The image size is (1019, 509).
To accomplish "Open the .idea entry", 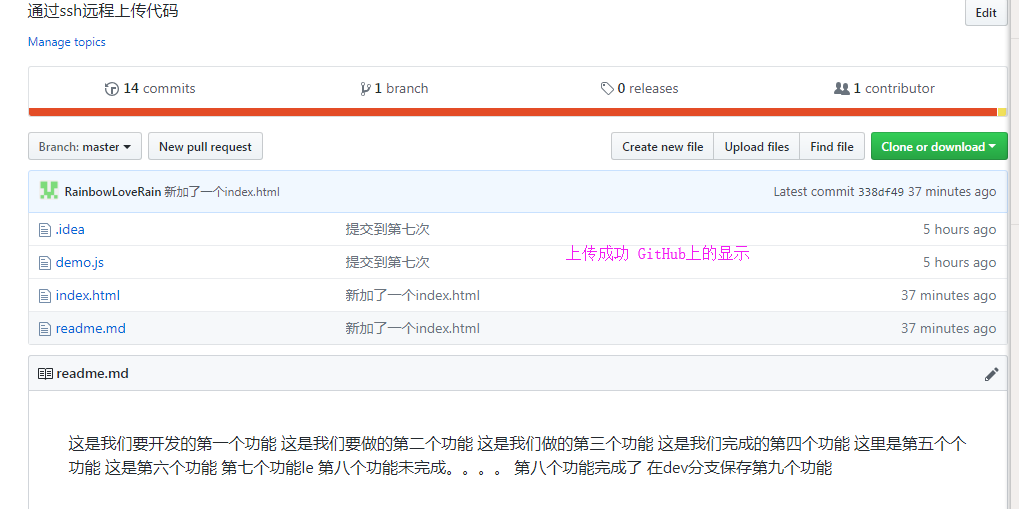I will tap(70, 229).
